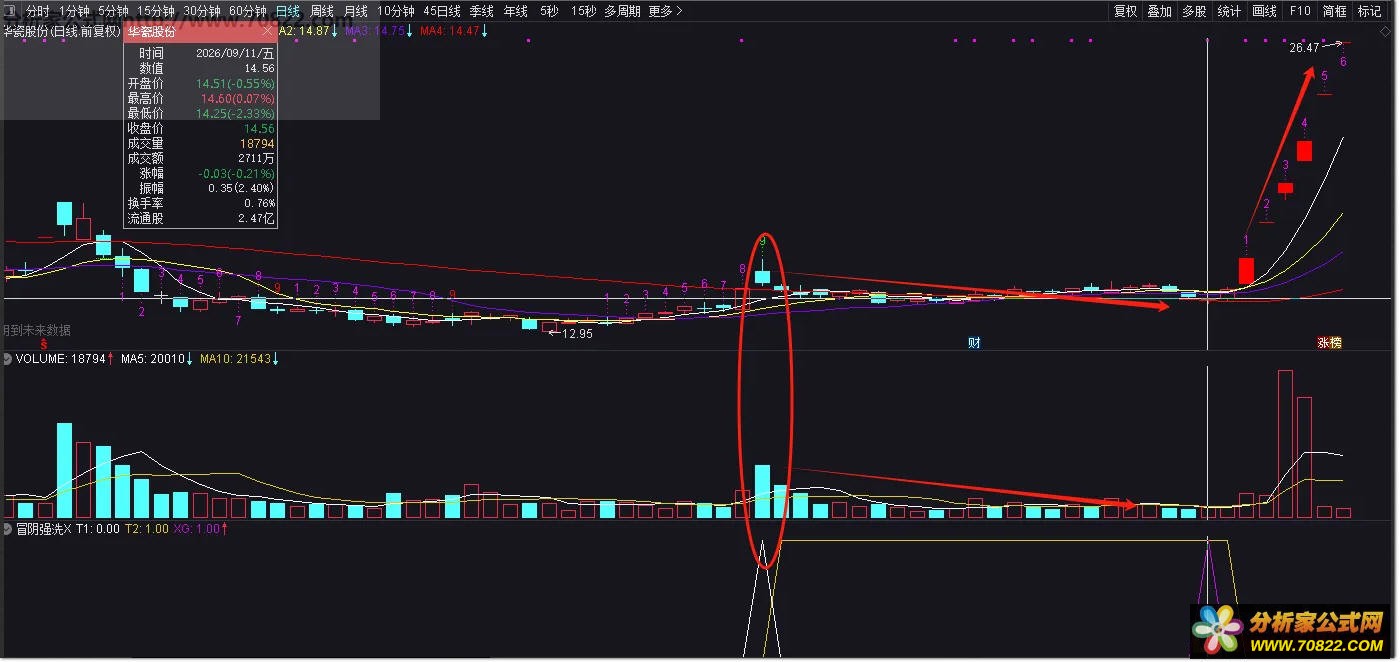Click the 26.47 high price label
This screenshot has width=1400, height=662.
click(x=1304, y=47)
